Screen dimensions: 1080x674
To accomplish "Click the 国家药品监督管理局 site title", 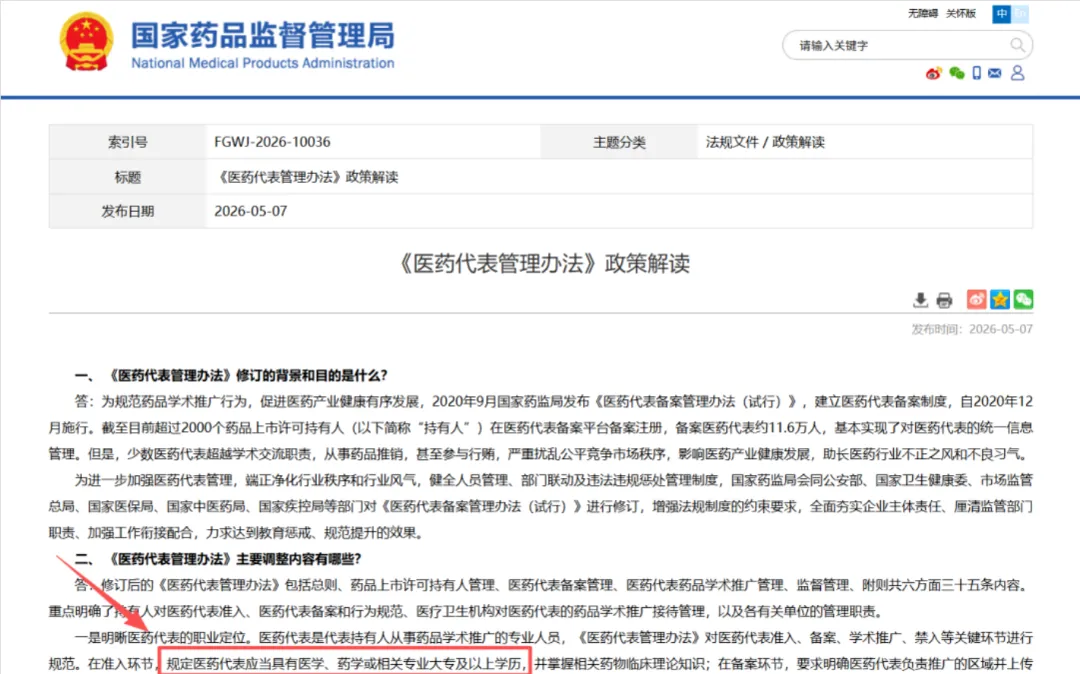I will tap(262, 35).
